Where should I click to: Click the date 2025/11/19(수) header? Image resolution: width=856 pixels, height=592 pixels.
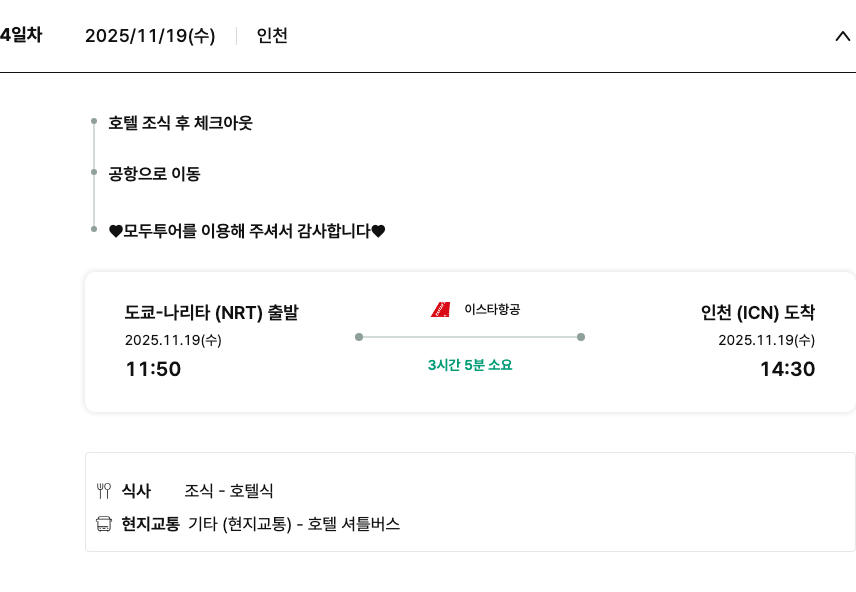pyautogui.click(x=150, y=36)
